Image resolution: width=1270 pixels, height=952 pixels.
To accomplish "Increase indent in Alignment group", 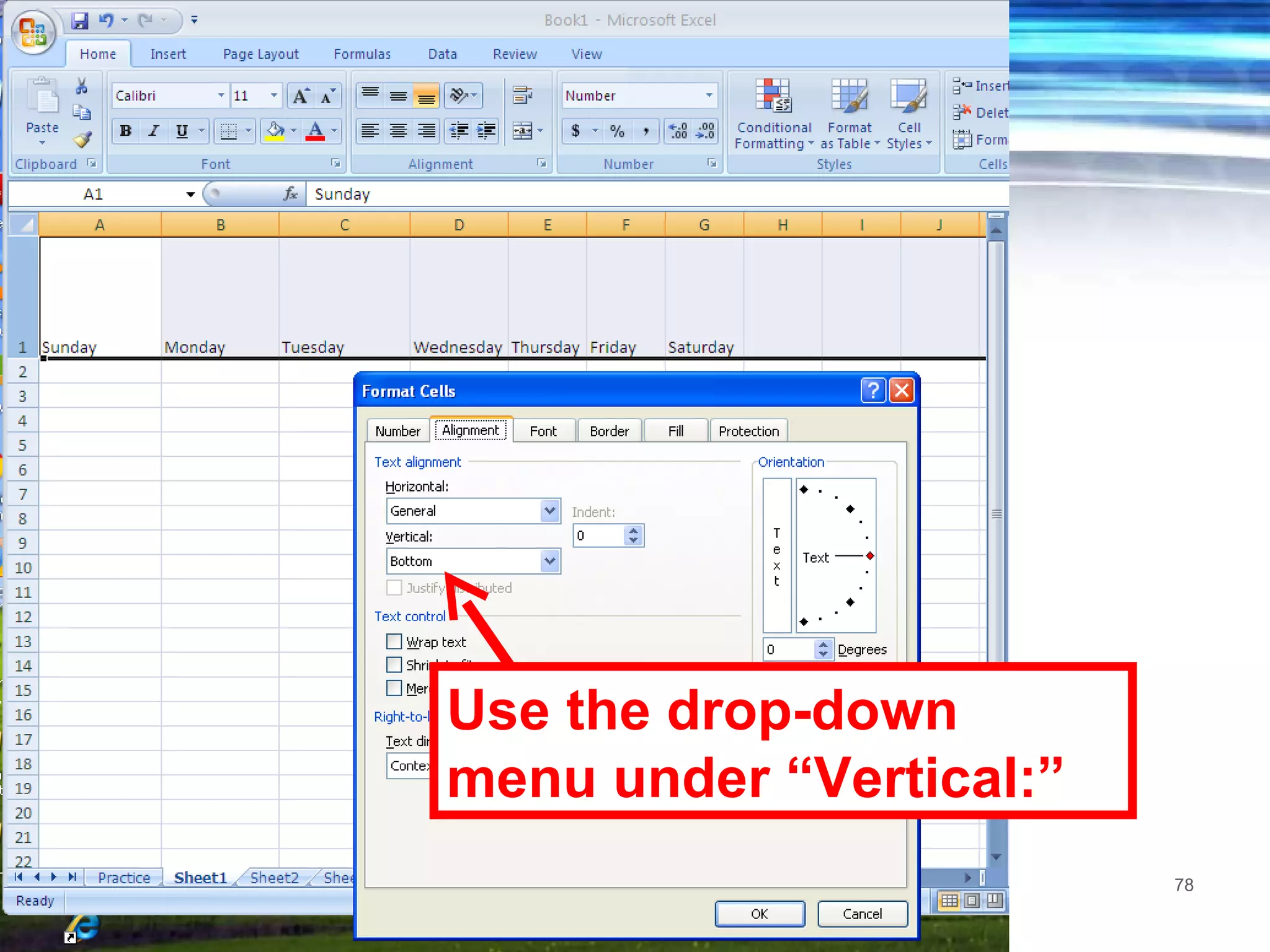I will click(486, 131).
